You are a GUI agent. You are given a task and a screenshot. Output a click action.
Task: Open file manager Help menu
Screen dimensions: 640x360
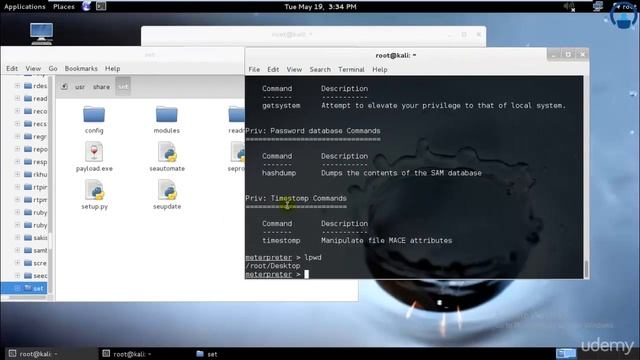click(112, 69)
